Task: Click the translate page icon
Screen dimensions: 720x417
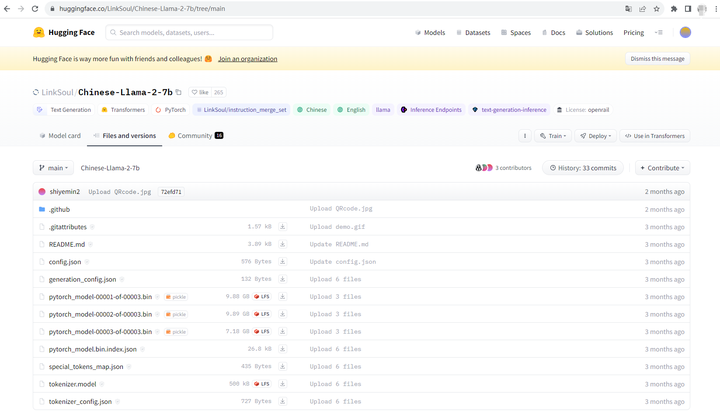Action: point(628,9)
